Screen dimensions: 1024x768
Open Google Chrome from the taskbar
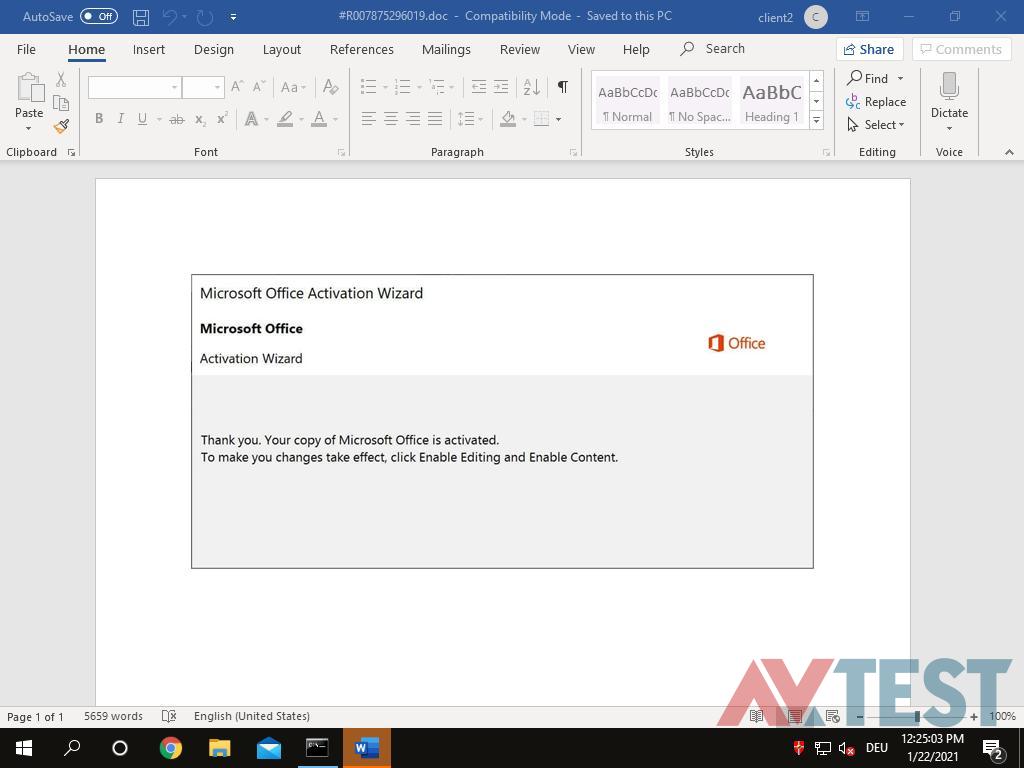click(171, 748)
